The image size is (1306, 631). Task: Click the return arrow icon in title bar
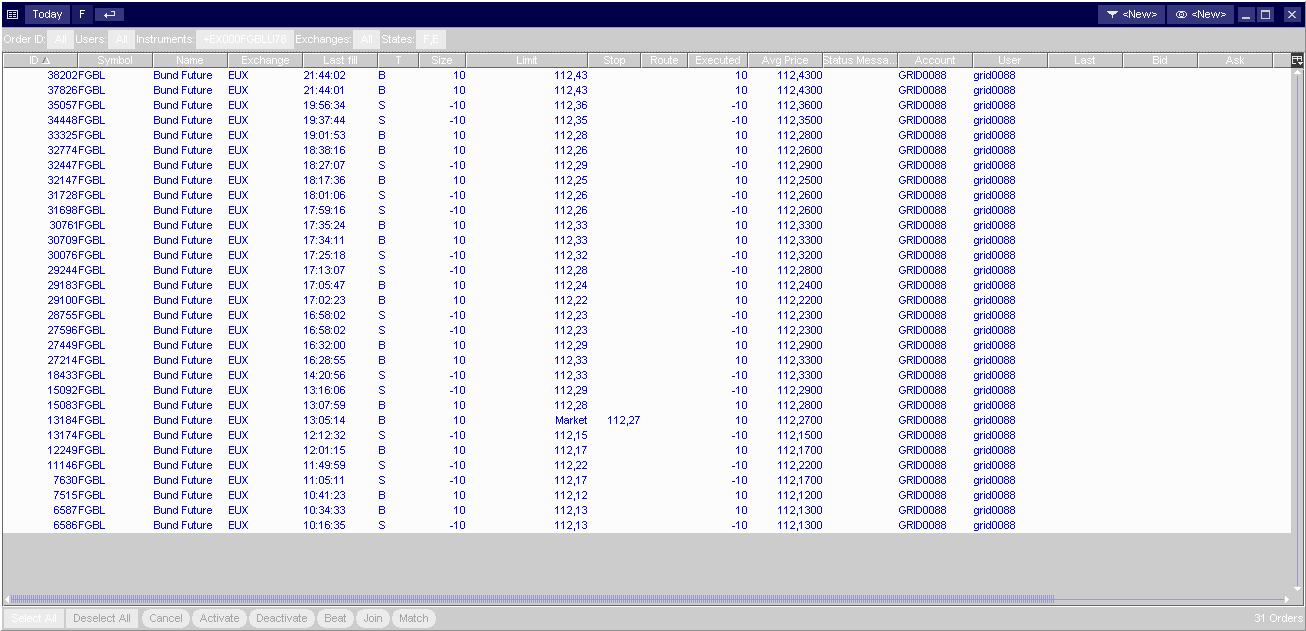click(110, 14)
